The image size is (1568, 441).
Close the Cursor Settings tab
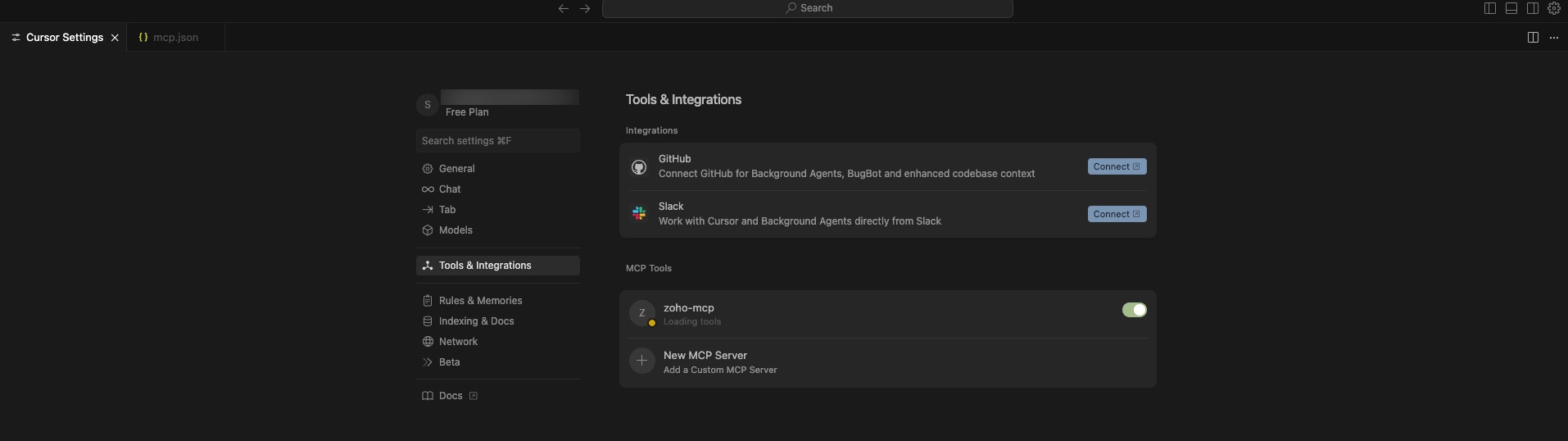coord(115,38)
